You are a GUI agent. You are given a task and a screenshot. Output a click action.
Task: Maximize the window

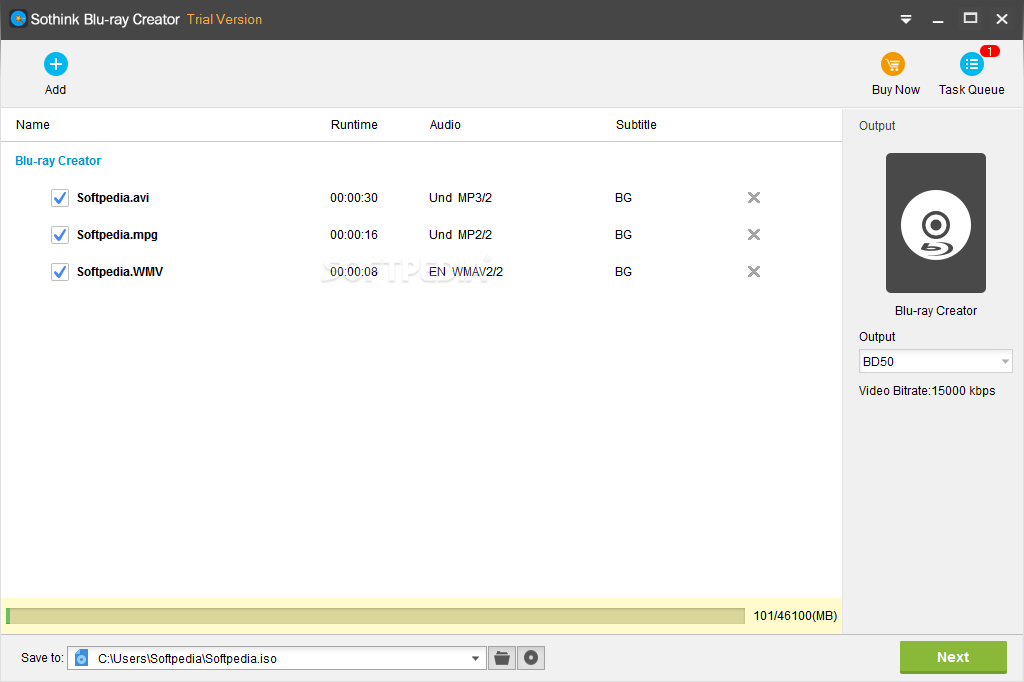tap(970, 18)
